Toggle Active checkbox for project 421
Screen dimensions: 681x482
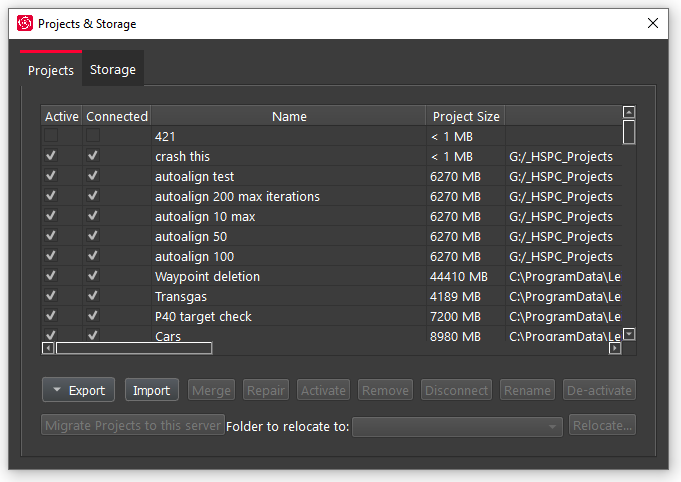pos(51,136)
